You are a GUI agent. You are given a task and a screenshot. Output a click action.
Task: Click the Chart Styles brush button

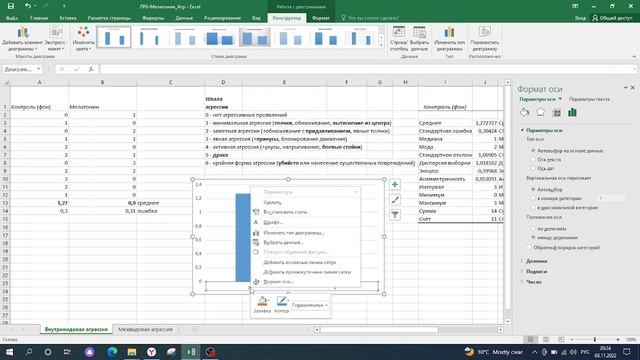click(x=395, y=200)
